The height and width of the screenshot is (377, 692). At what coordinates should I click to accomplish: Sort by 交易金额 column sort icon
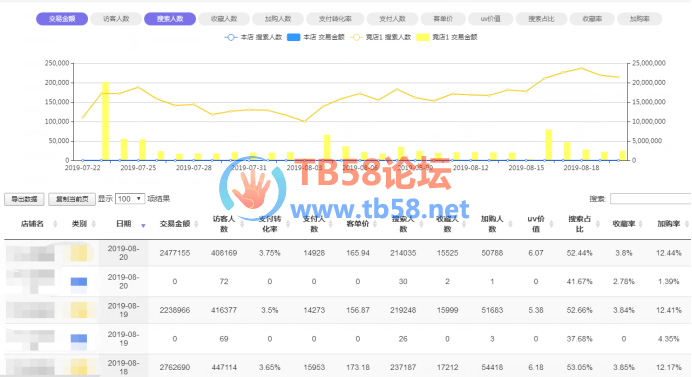tap(196, 224)
